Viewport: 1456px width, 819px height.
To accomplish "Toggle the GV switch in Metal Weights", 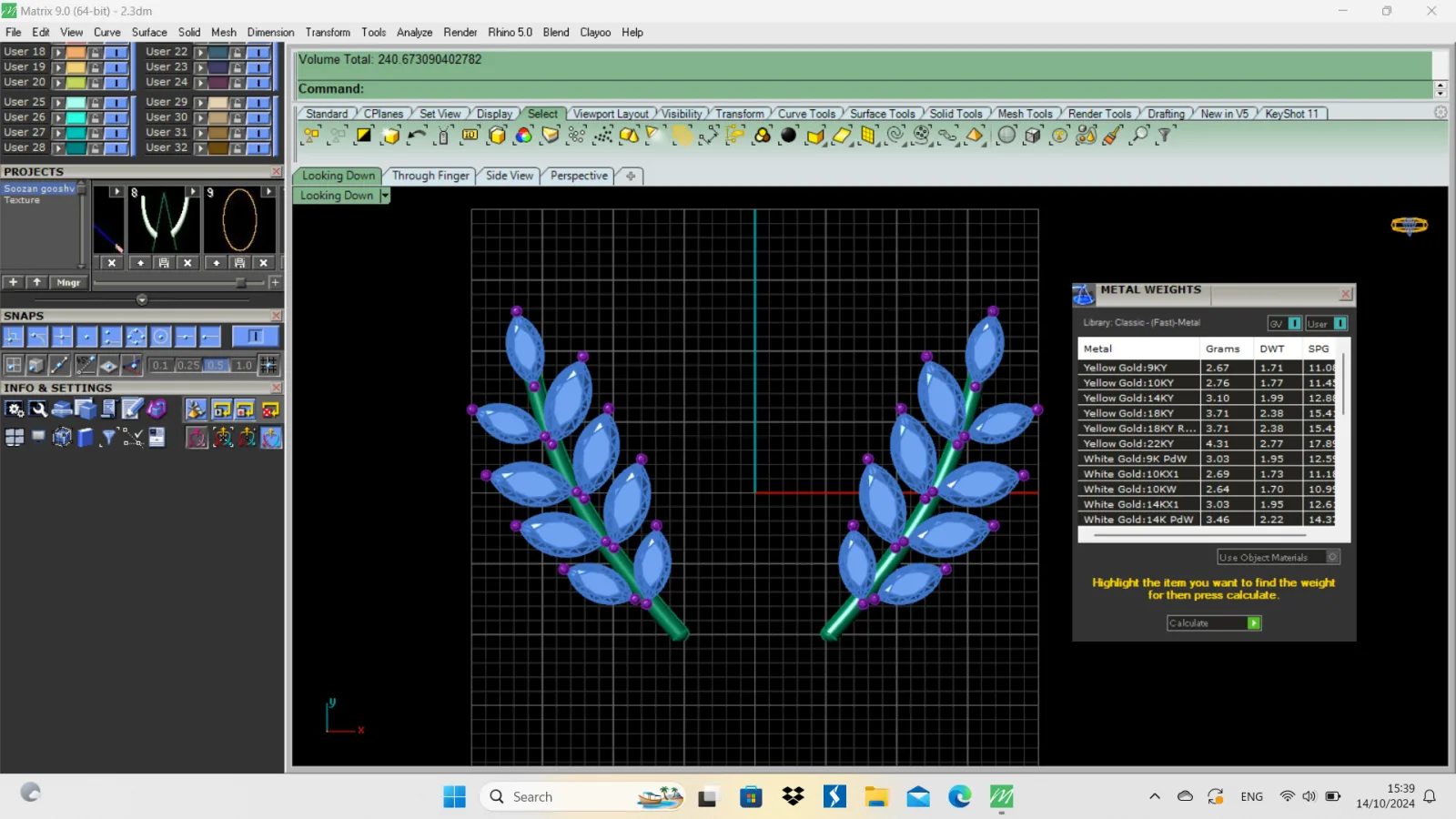I will coord(1285,323).
